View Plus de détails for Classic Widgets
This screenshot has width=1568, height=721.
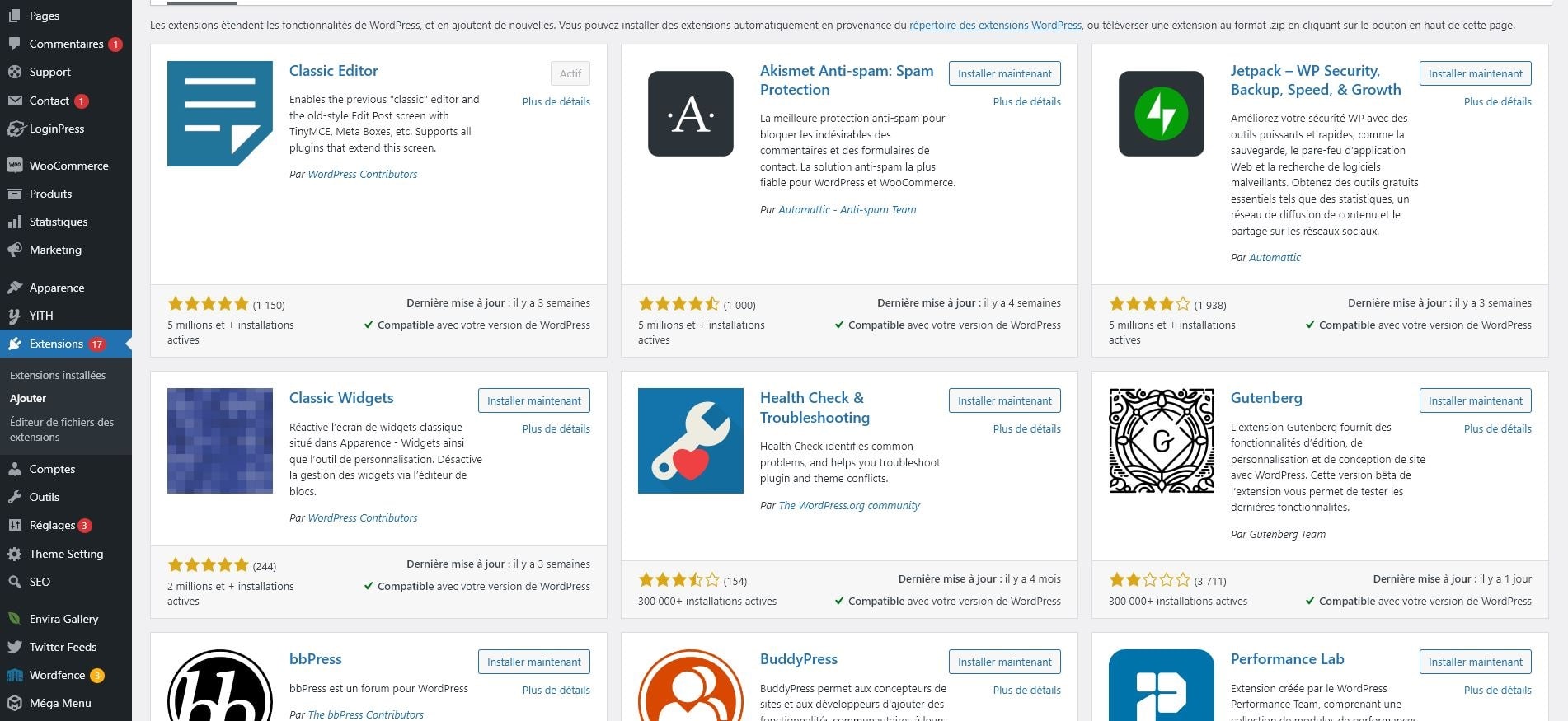click(556, 428)
